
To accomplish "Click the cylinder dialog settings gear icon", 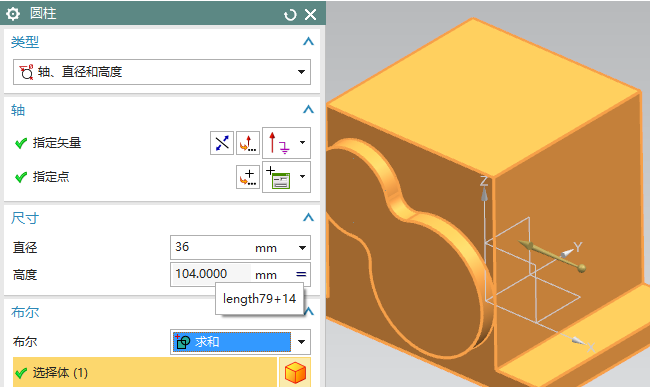I will tap(13, 14).
